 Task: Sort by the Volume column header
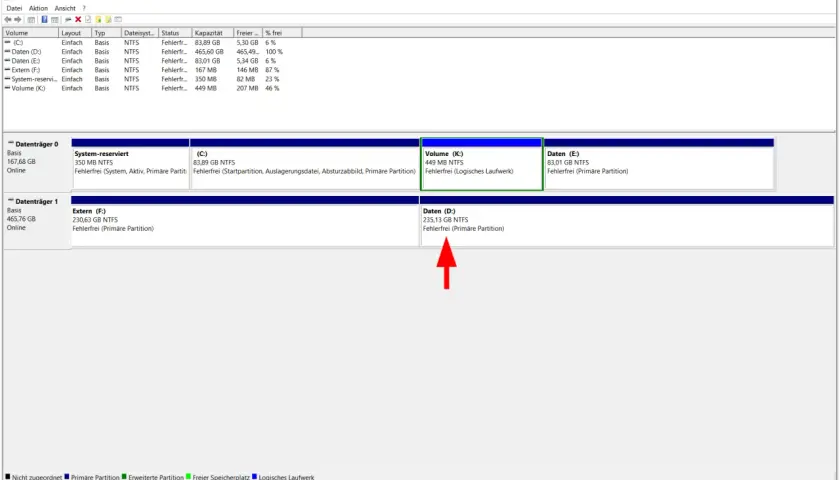tap(31, 33)
